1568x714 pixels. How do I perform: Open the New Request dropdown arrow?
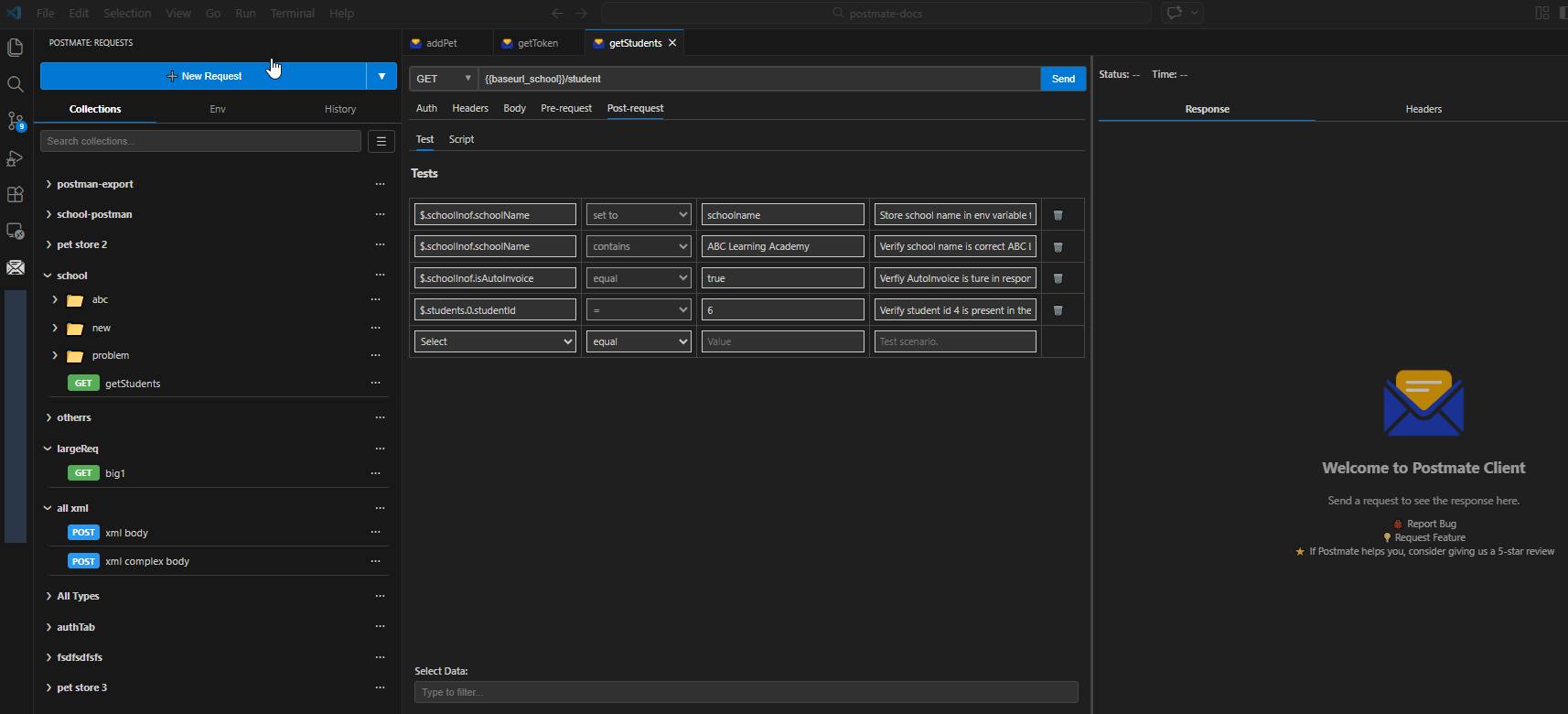[x=381, y=76]
